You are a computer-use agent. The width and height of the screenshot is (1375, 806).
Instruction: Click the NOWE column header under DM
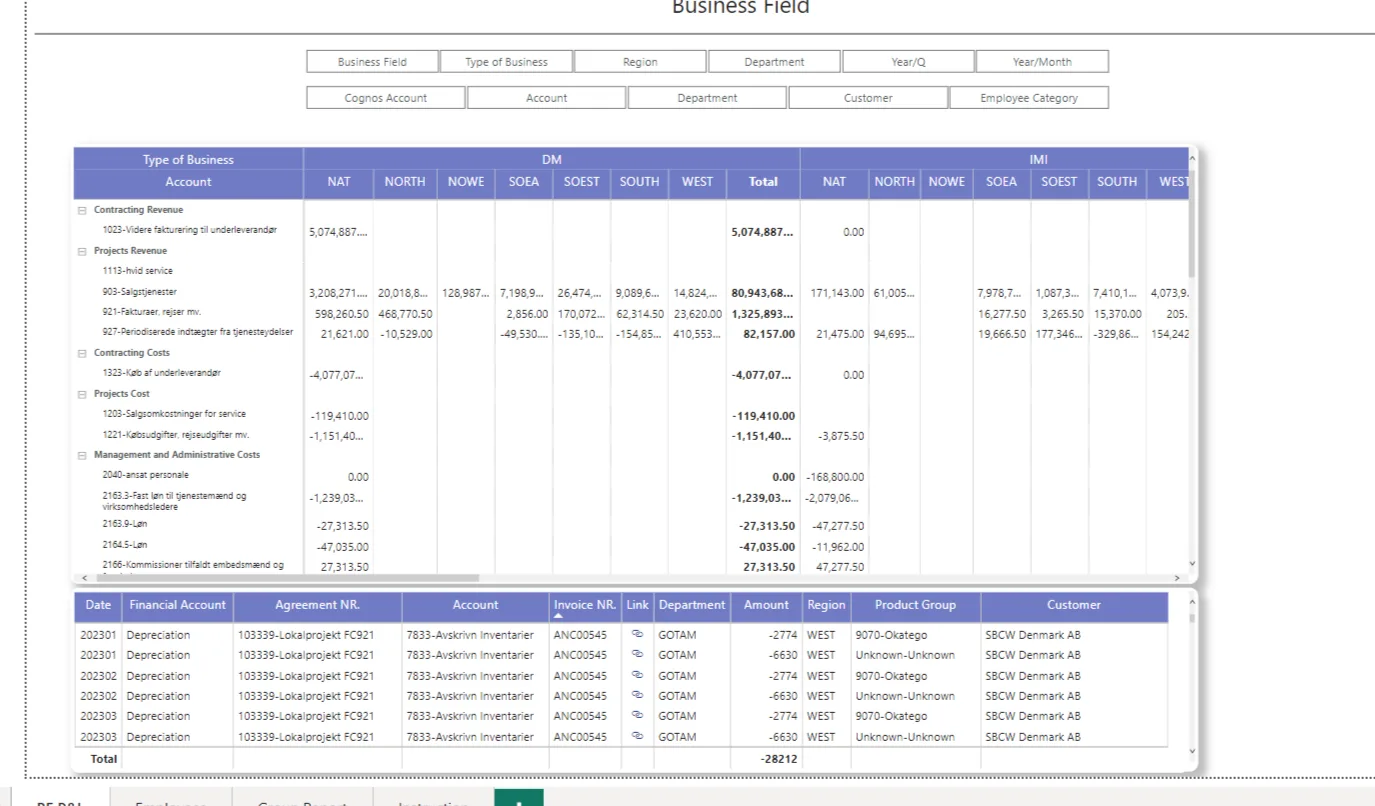coord(466,182)
